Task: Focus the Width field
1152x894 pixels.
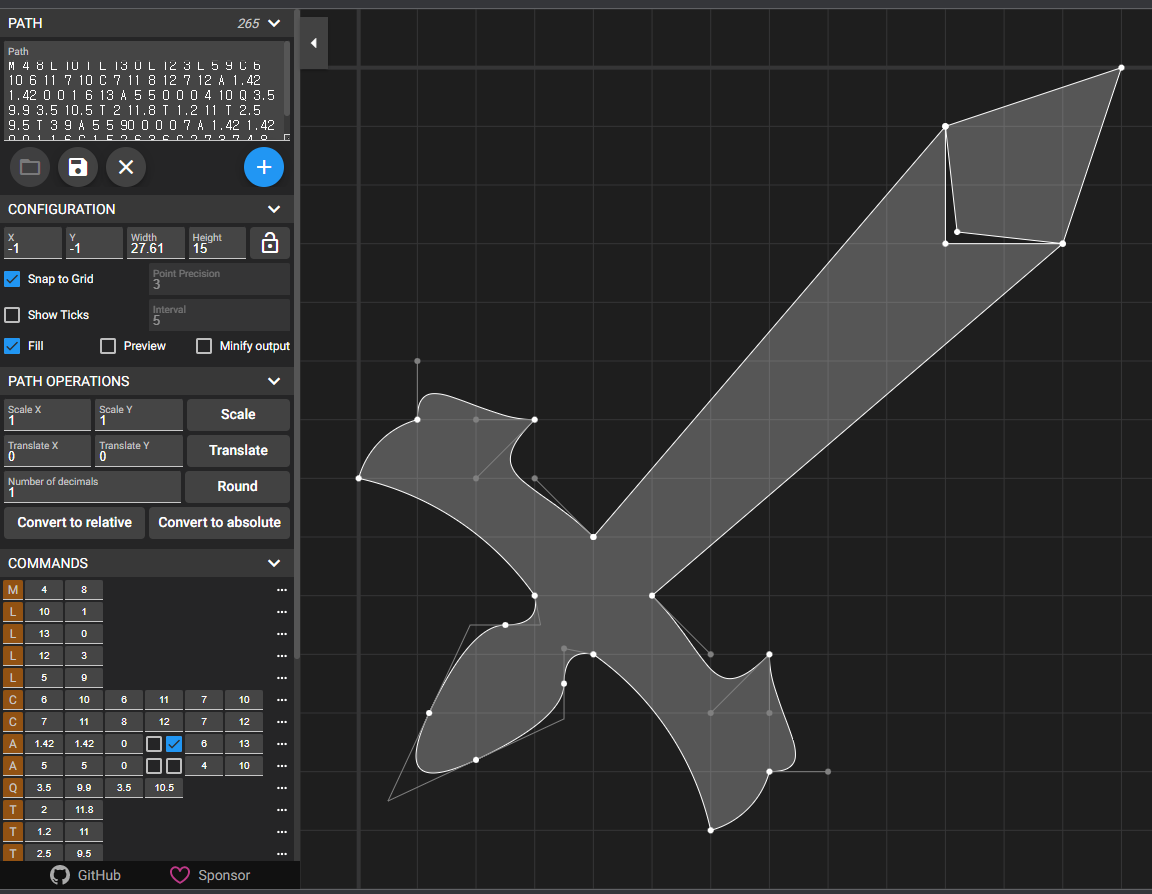Action: pyautogui.click(x=156, y=243)
